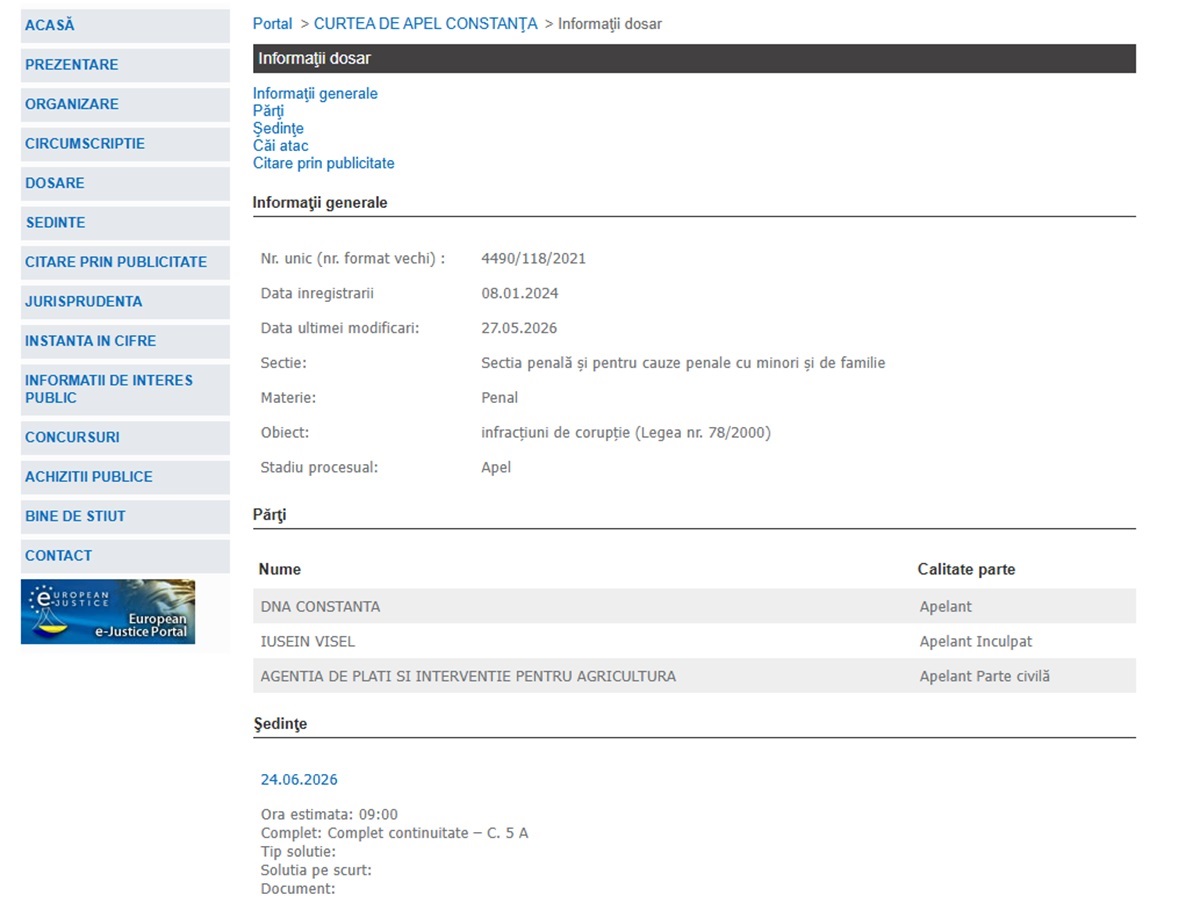The width and height of the screenshot is (1200, 910).
Task: Select case number 4490/118/2021
Action: coord(534,259)
